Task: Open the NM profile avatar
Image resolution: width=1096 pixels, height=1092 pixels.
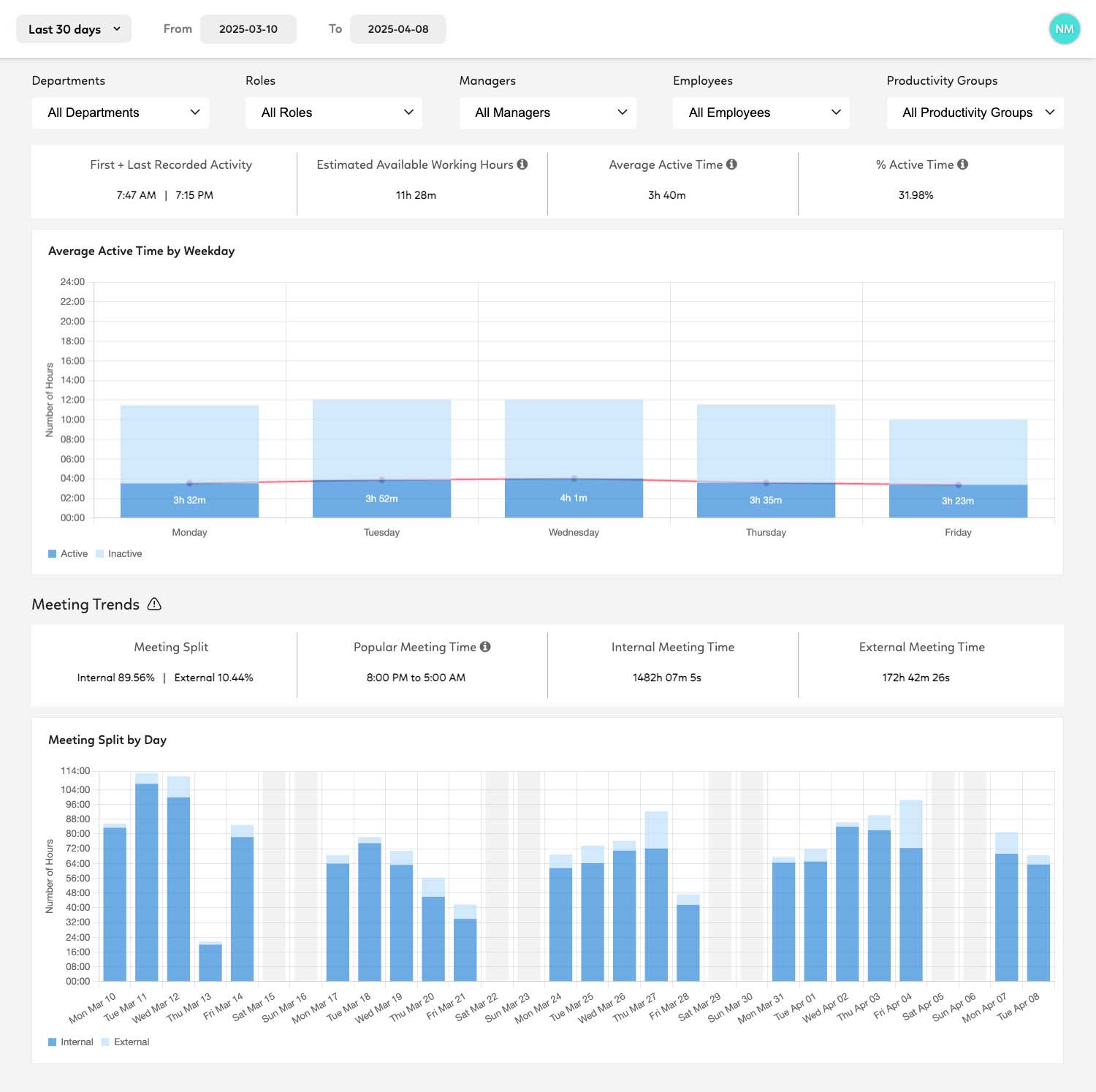Action: coord(1065,29)
